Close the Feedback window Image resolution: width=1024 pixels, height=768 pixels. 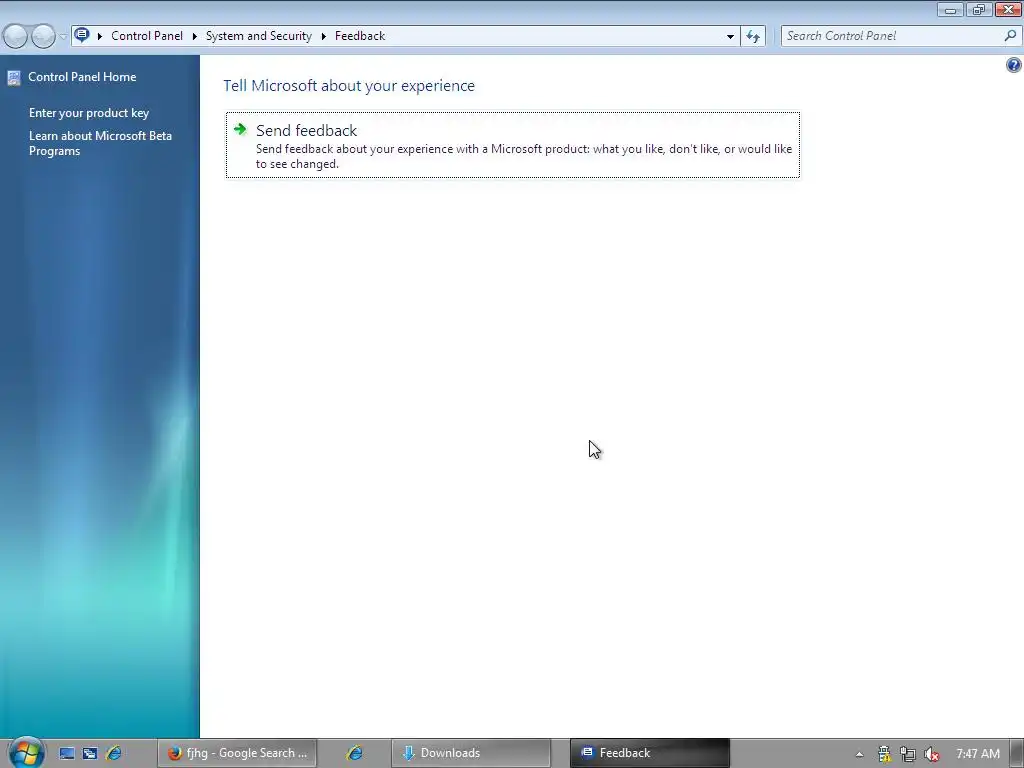(x=1008, y=10)
